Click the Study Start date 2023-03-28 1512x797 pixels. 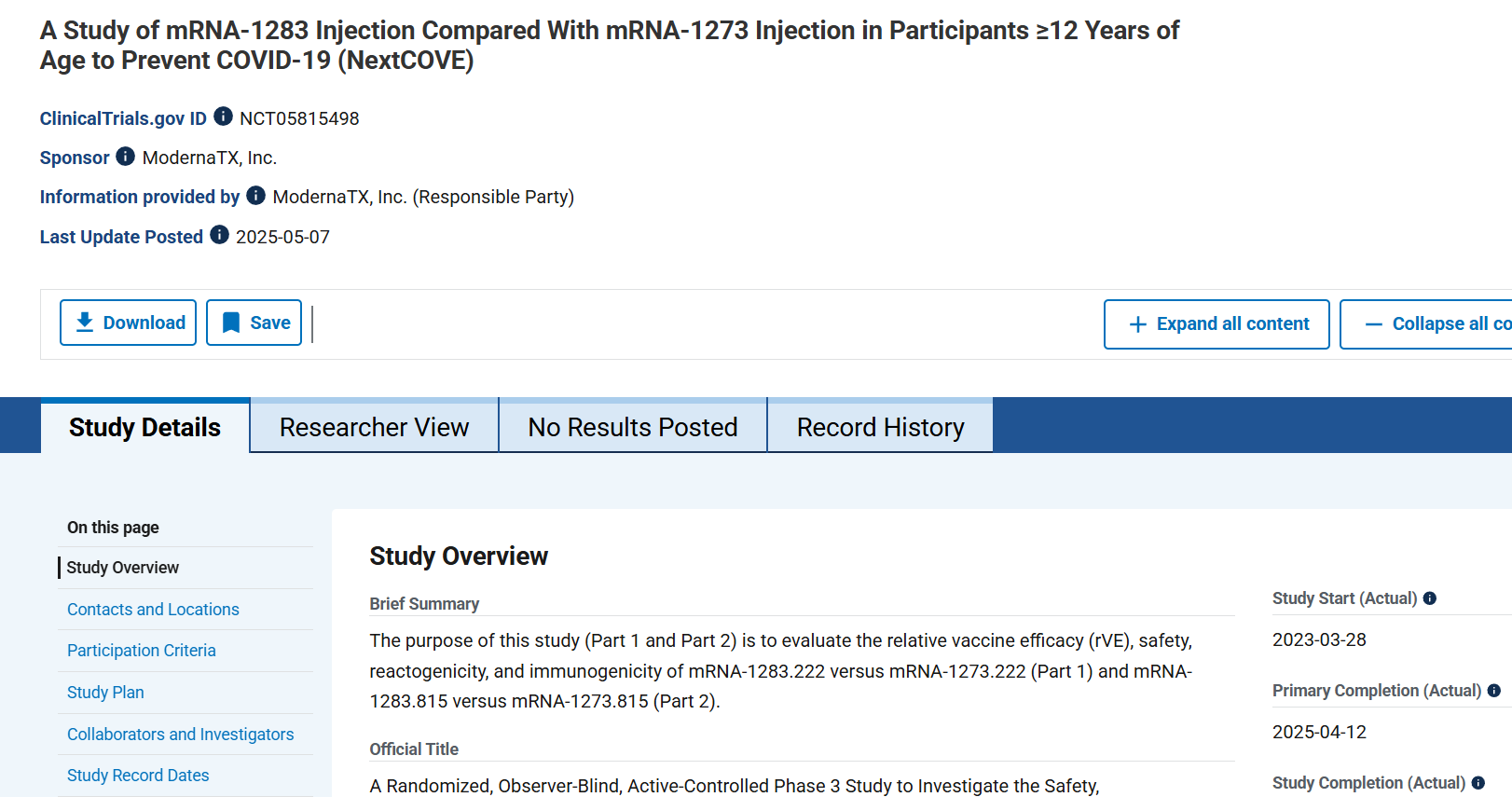[1319, 640]
